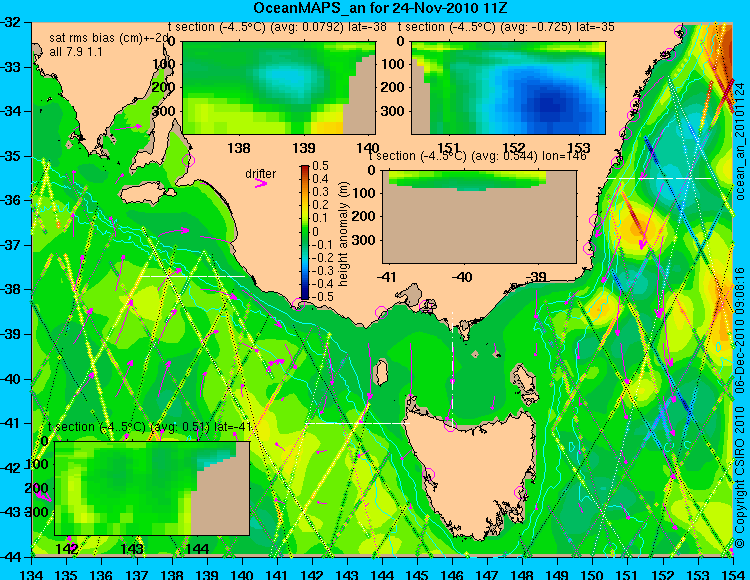
Task: Open the lat=-38 temperature section inset
Action: point(279,88)
